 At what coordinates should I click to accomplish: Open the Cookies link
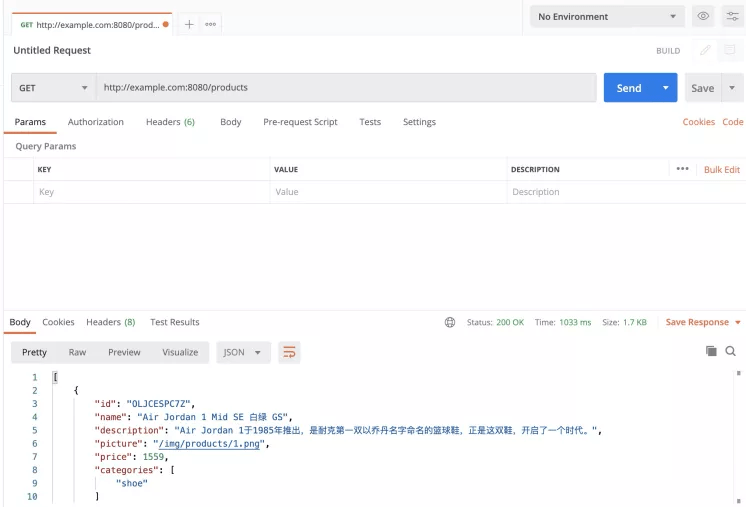pyautogui.click(x=698, y=122)
